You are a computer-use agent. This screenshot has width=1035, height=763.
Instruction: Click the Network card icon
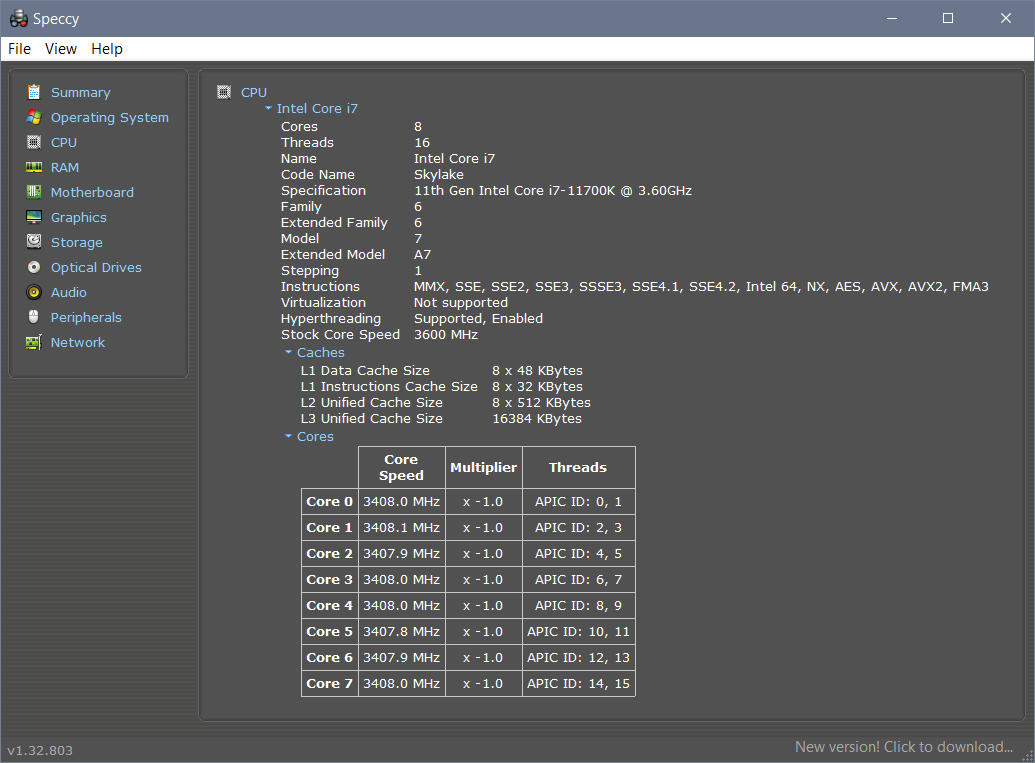tap(34, 342)
